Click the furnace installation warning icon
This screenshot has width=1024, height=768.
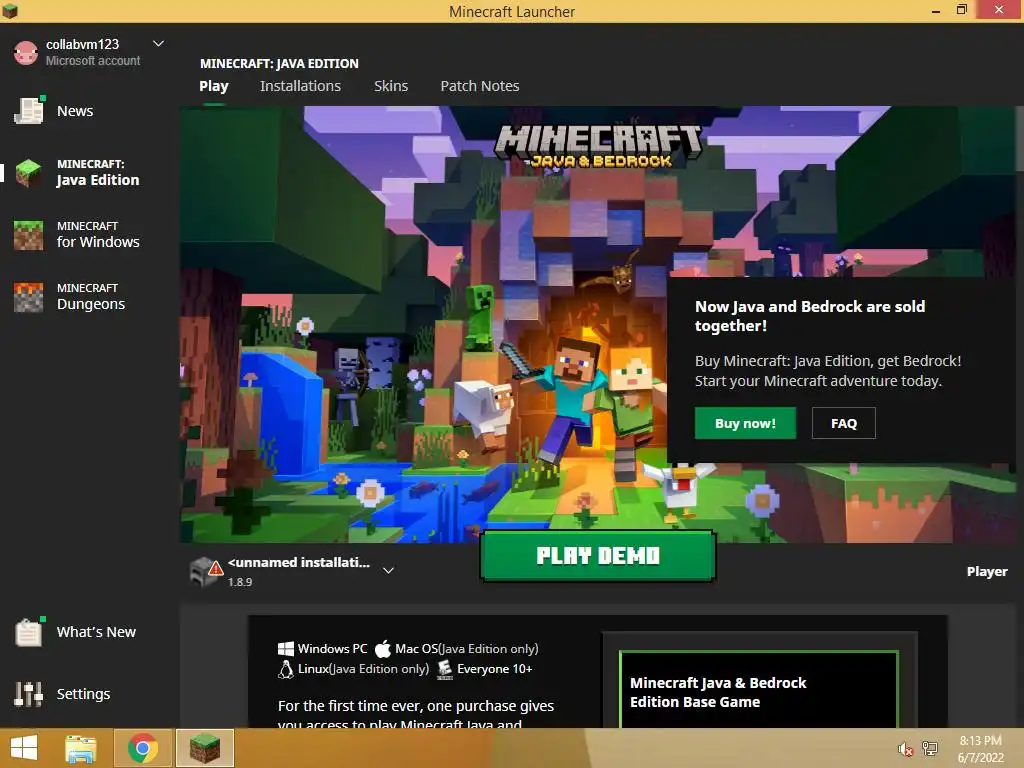coord(206,571)
